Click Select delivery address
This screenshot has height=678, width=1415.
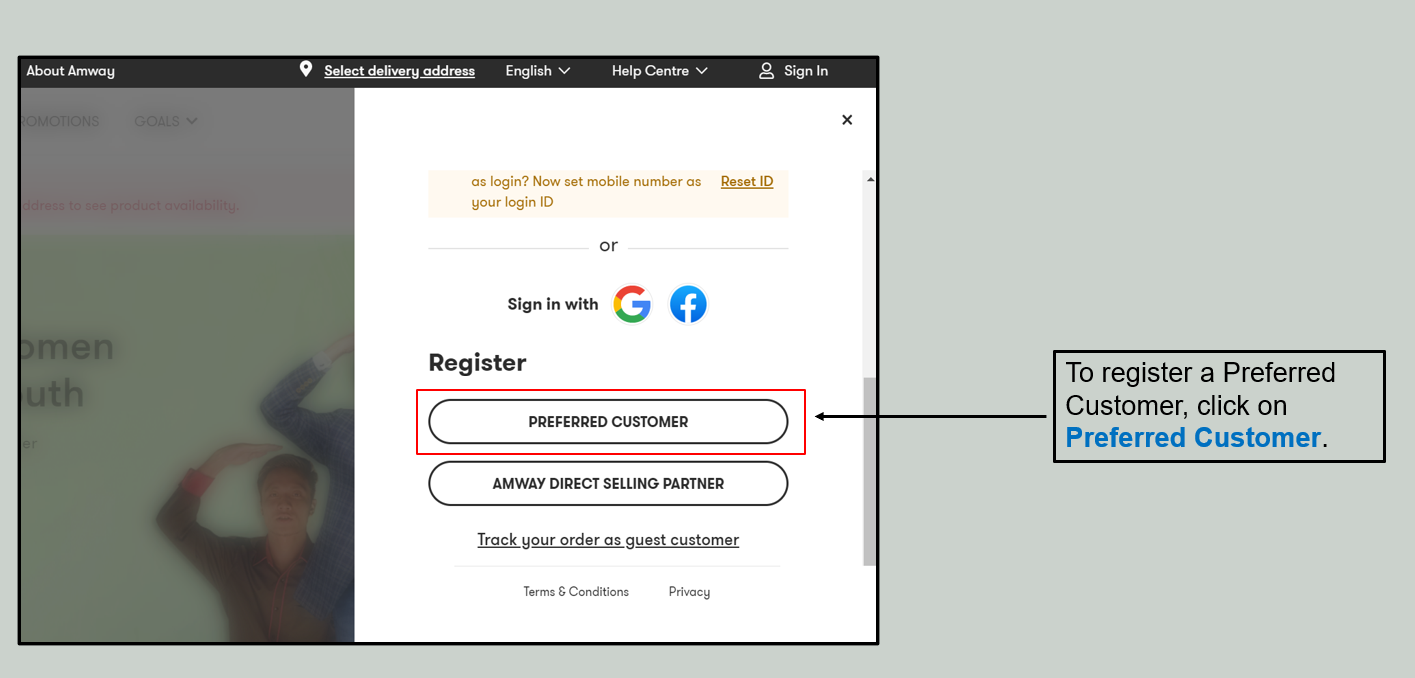tap(399, 70)
